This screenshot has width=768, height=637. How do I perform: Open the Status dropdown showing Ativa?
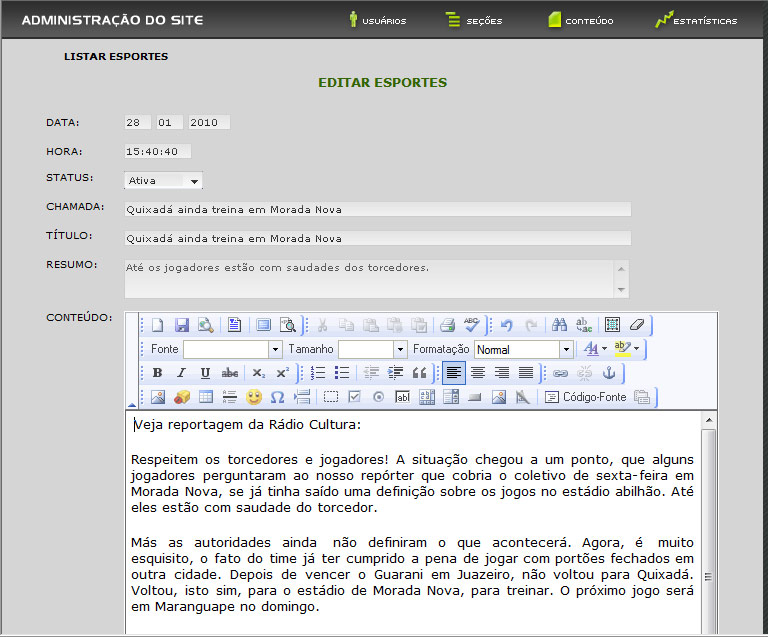[163, 181]
